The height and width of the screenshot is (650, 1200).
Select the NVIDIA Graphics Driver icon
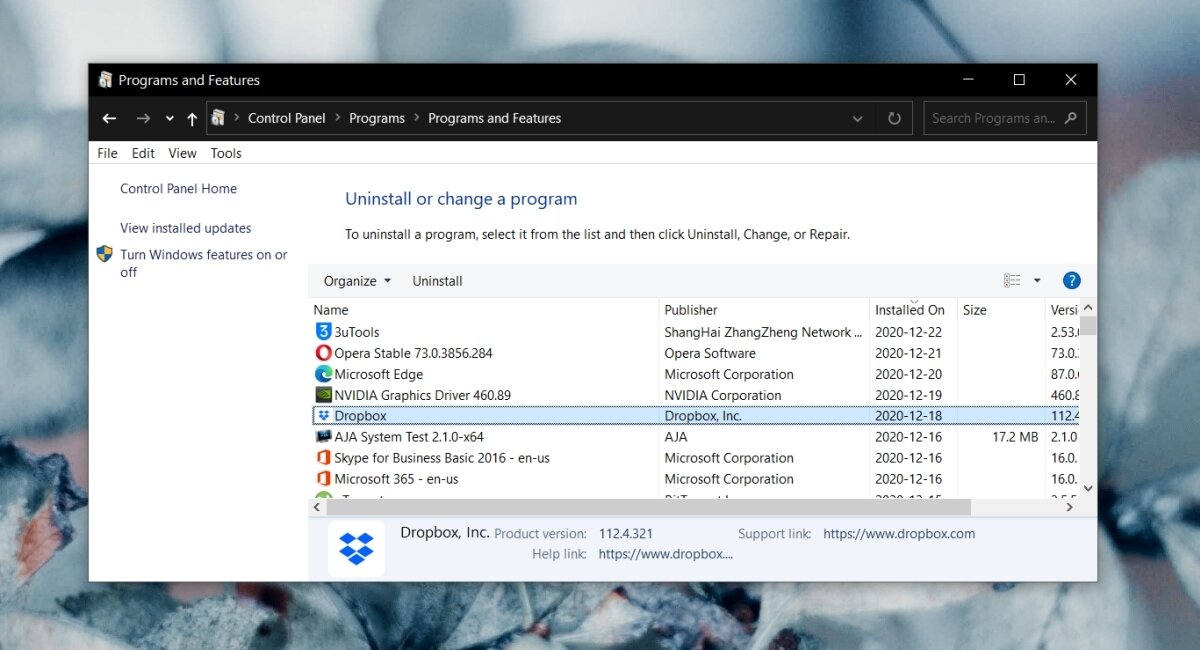pos(323,395)
